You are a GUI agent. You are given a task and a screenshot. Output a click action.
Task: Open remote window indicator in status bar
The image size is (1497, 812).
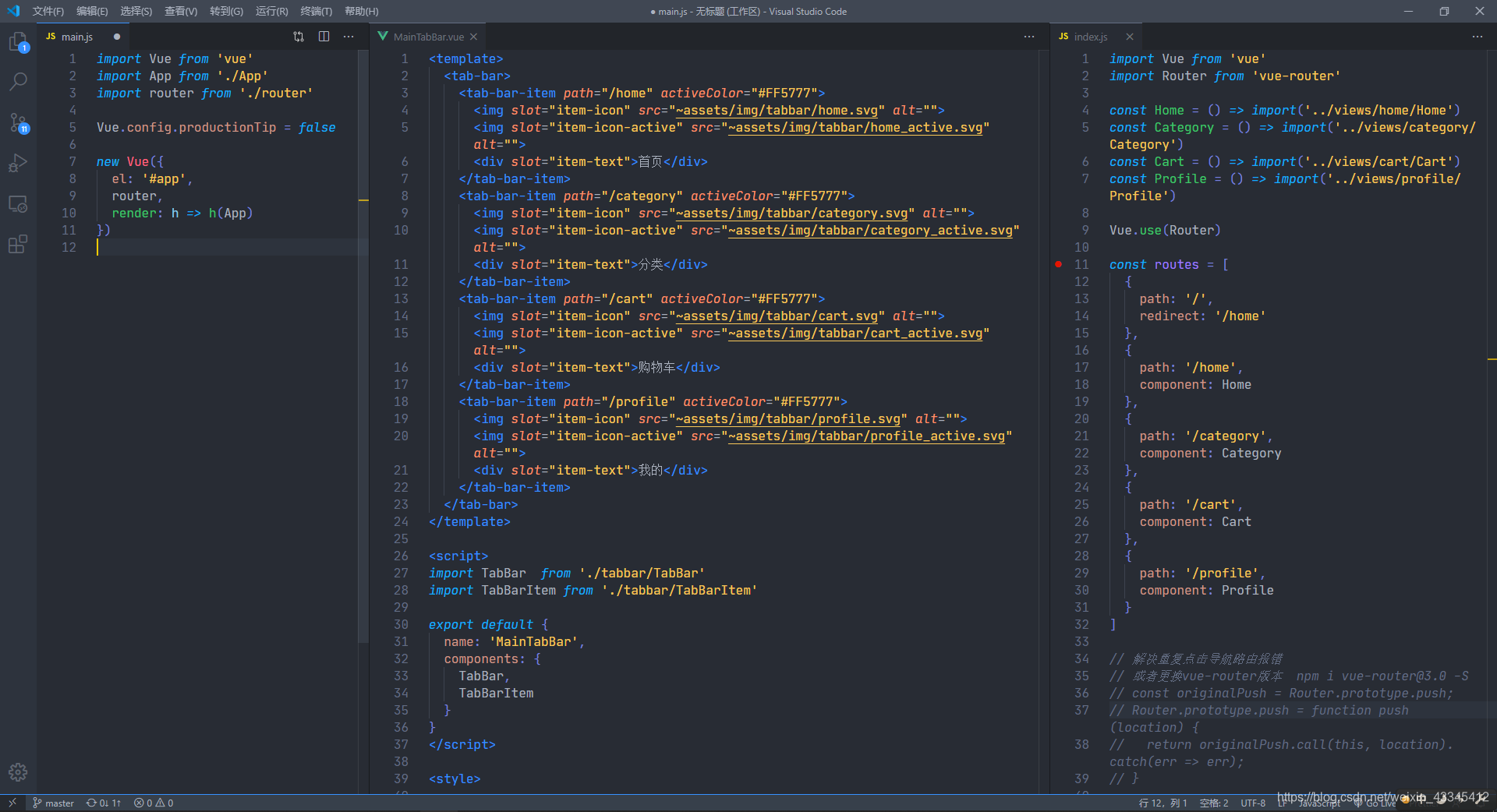pos(12,803)
